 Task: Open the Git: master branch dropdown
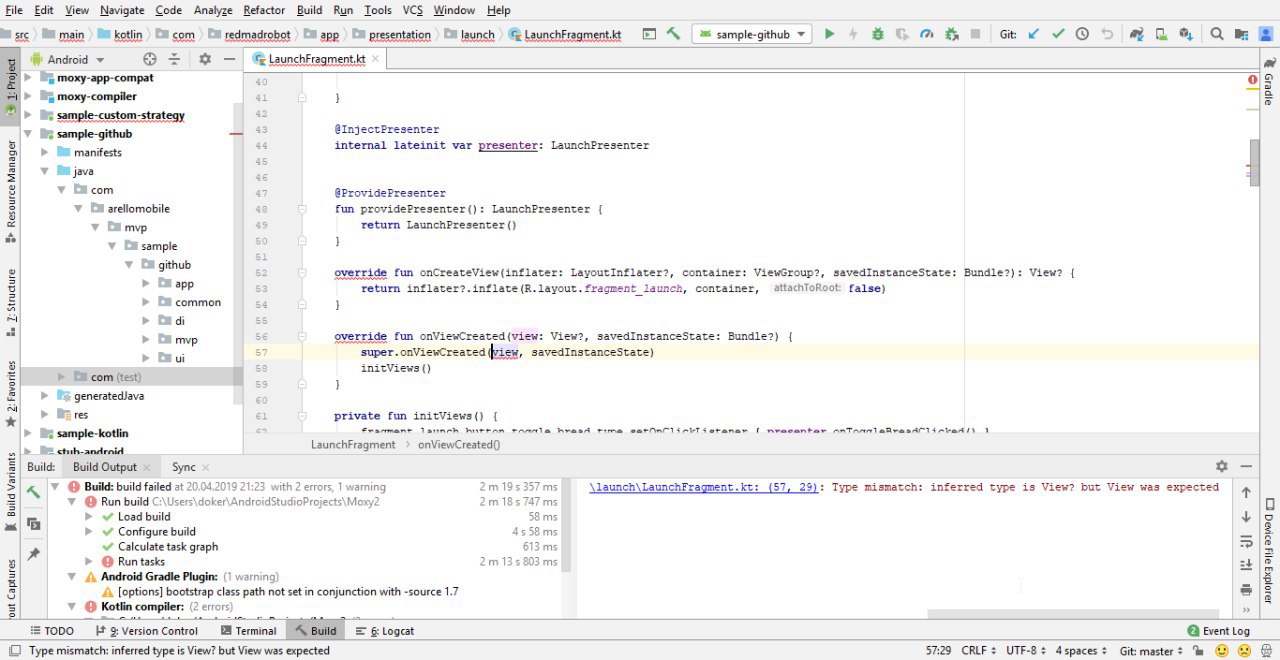(1152, 650)
